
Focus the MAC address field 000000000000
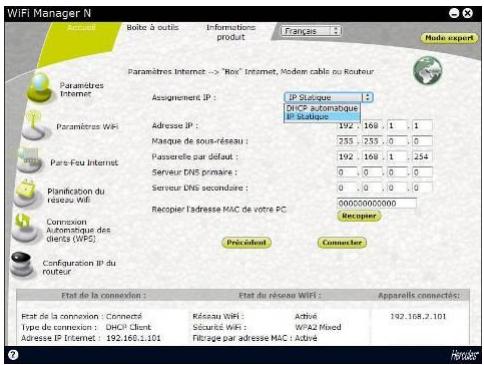377,203
